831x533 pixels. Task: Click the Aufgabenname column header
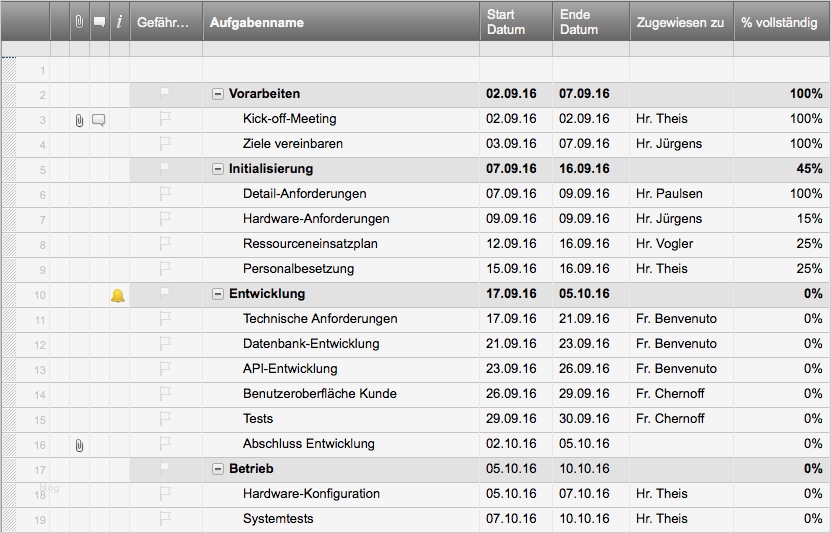[340, 22]
